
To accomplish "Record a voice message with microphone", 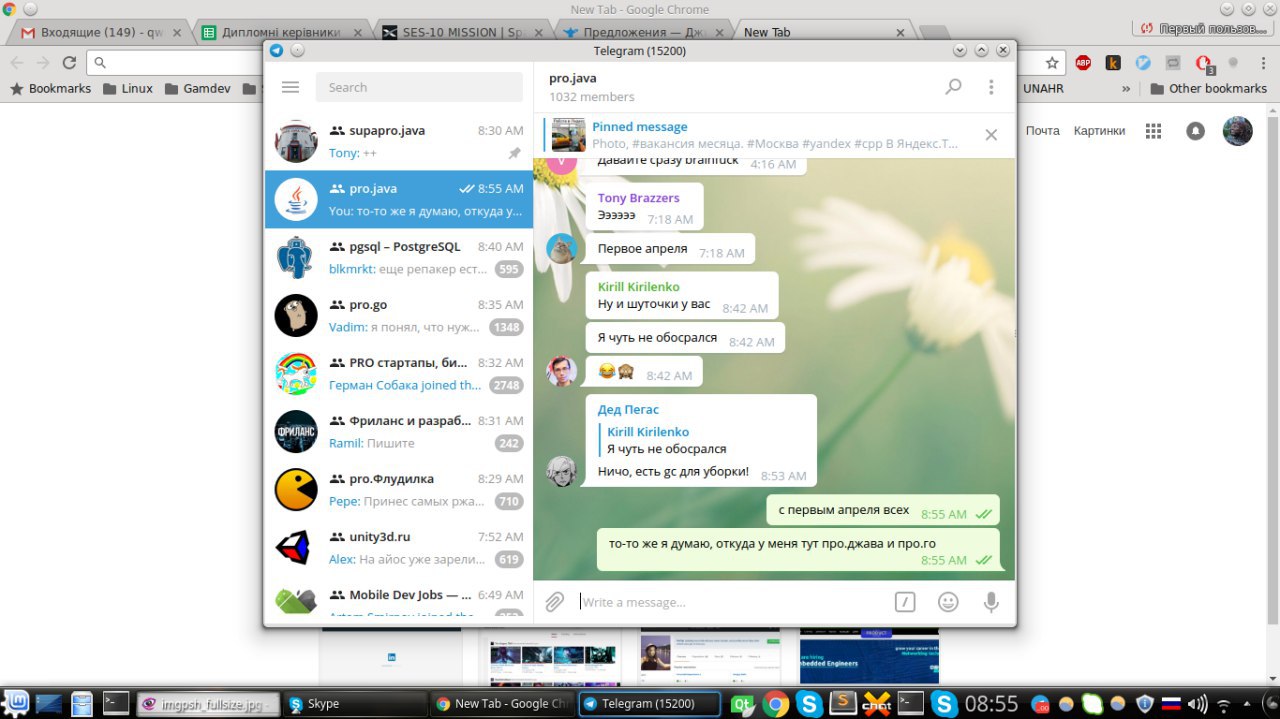I will (991, 602).
